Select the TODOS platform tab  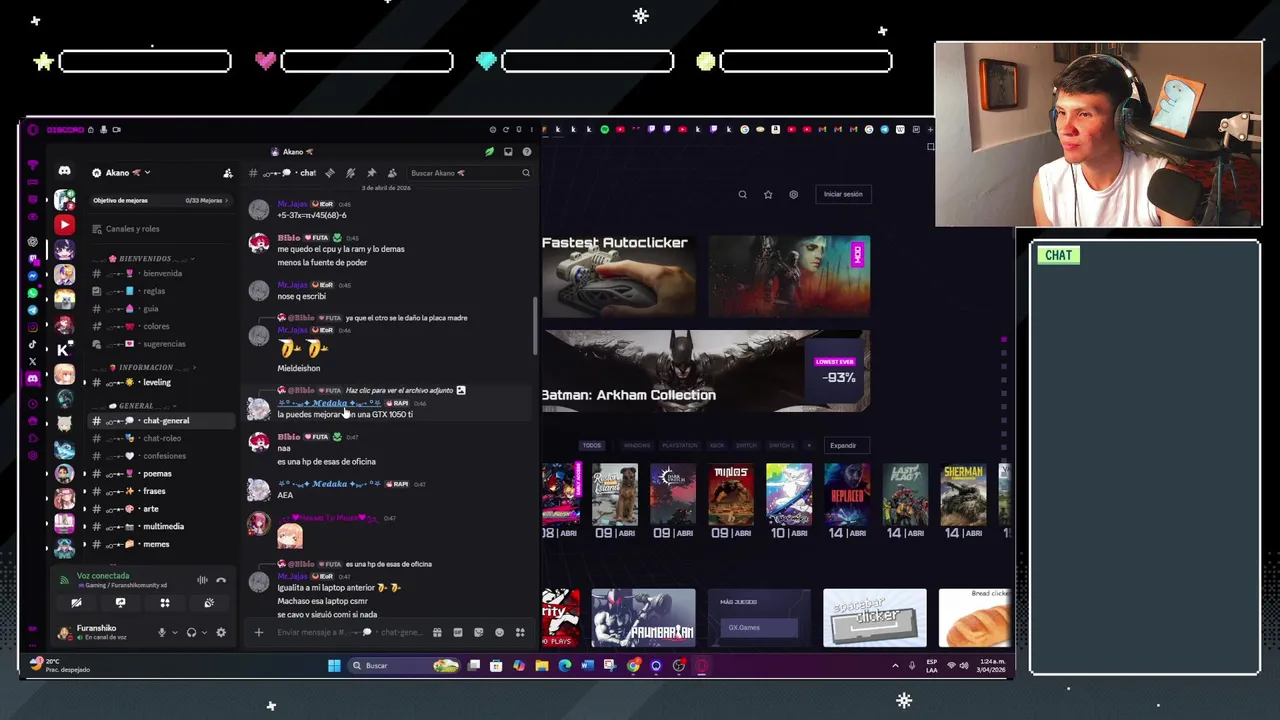click(592, 445)
